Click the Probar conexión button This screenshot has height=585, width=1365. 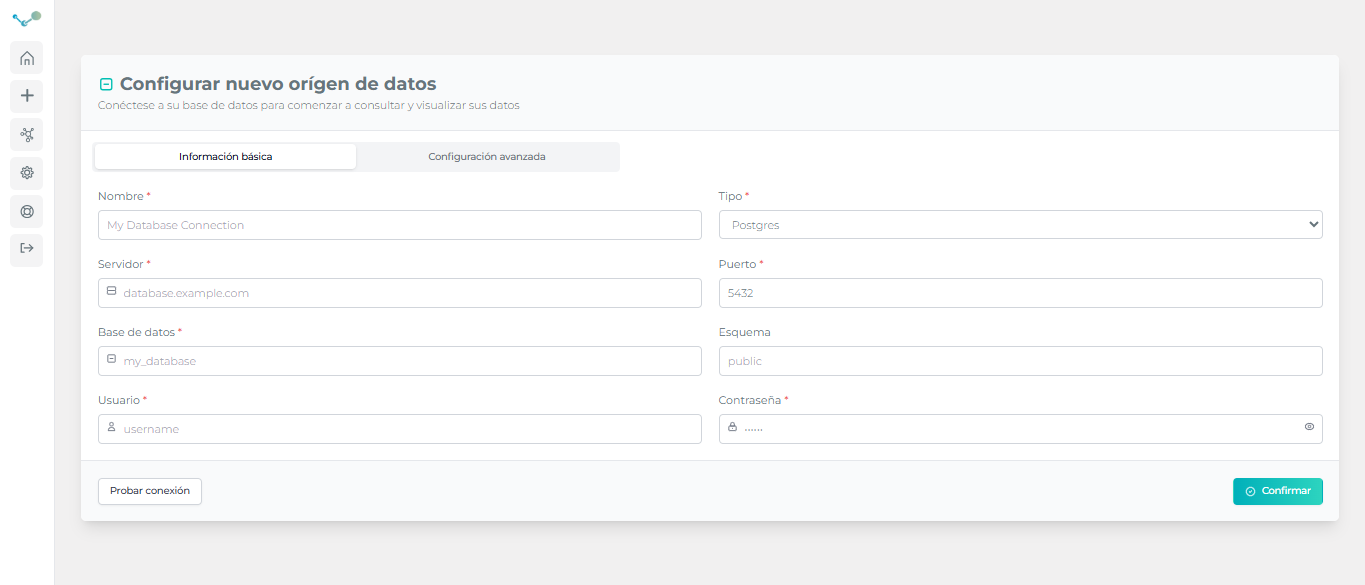pyautogui.click(x=150, y=491)
